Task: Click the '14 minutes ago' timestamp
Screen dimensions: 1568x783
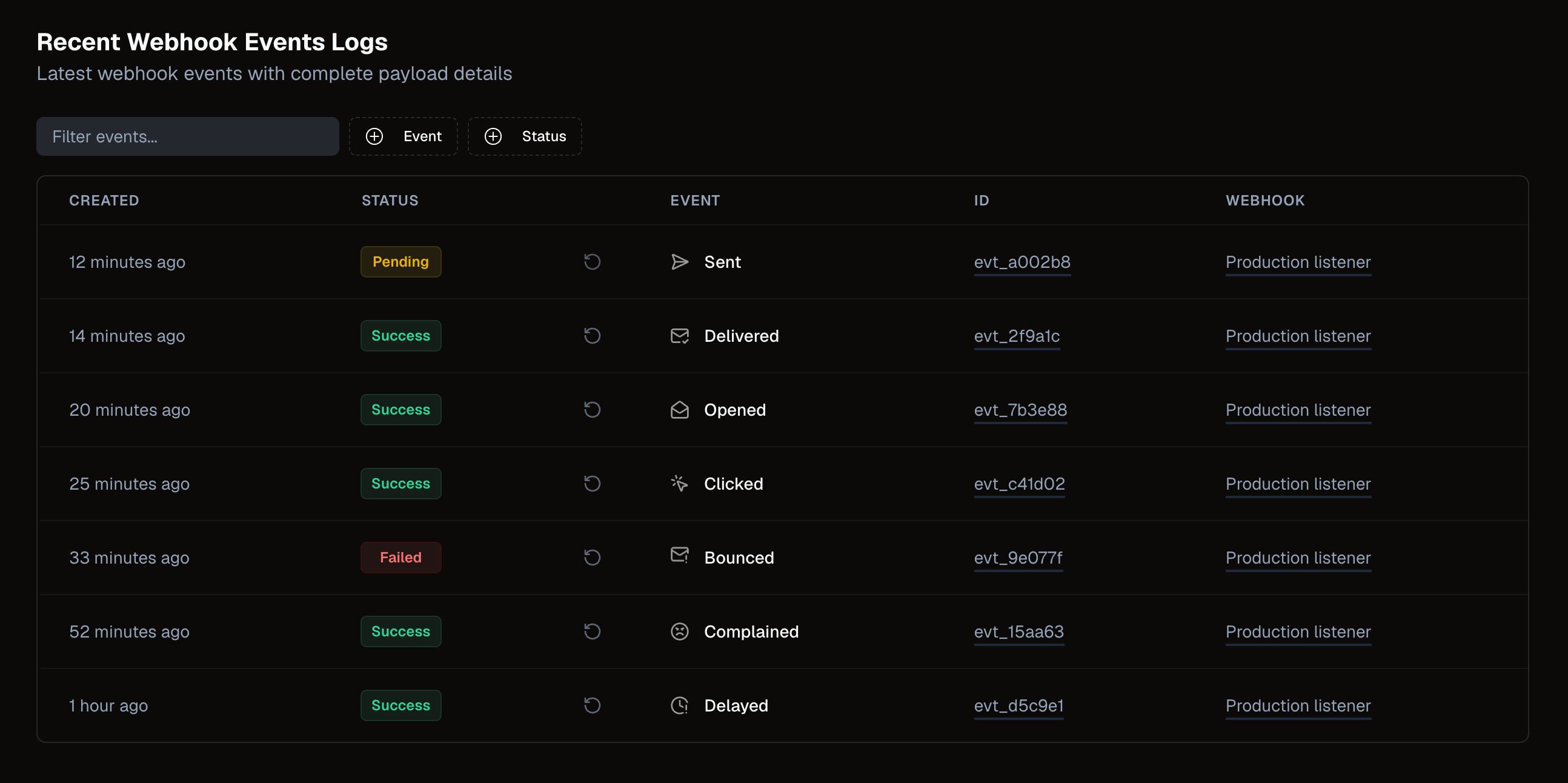Action: 127,336
